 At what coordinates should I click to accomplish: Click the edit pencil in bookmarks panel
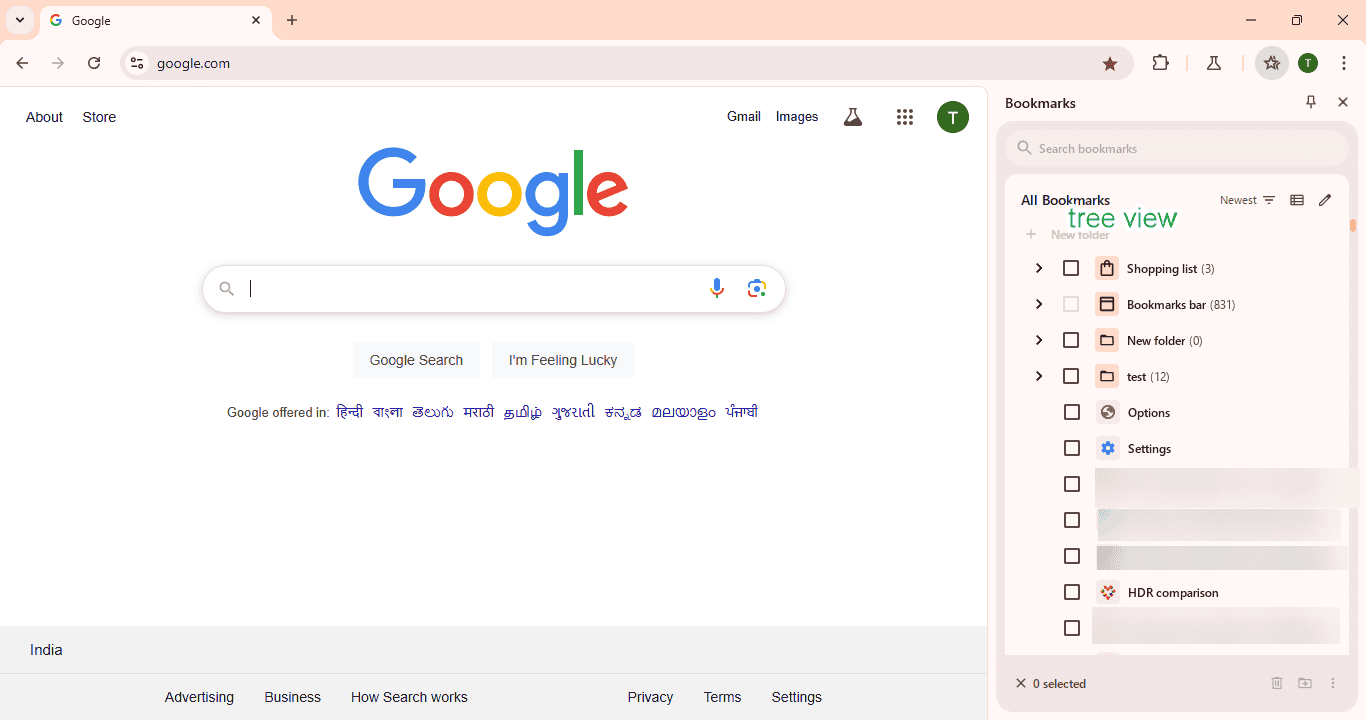click(x=1325, y=200)
